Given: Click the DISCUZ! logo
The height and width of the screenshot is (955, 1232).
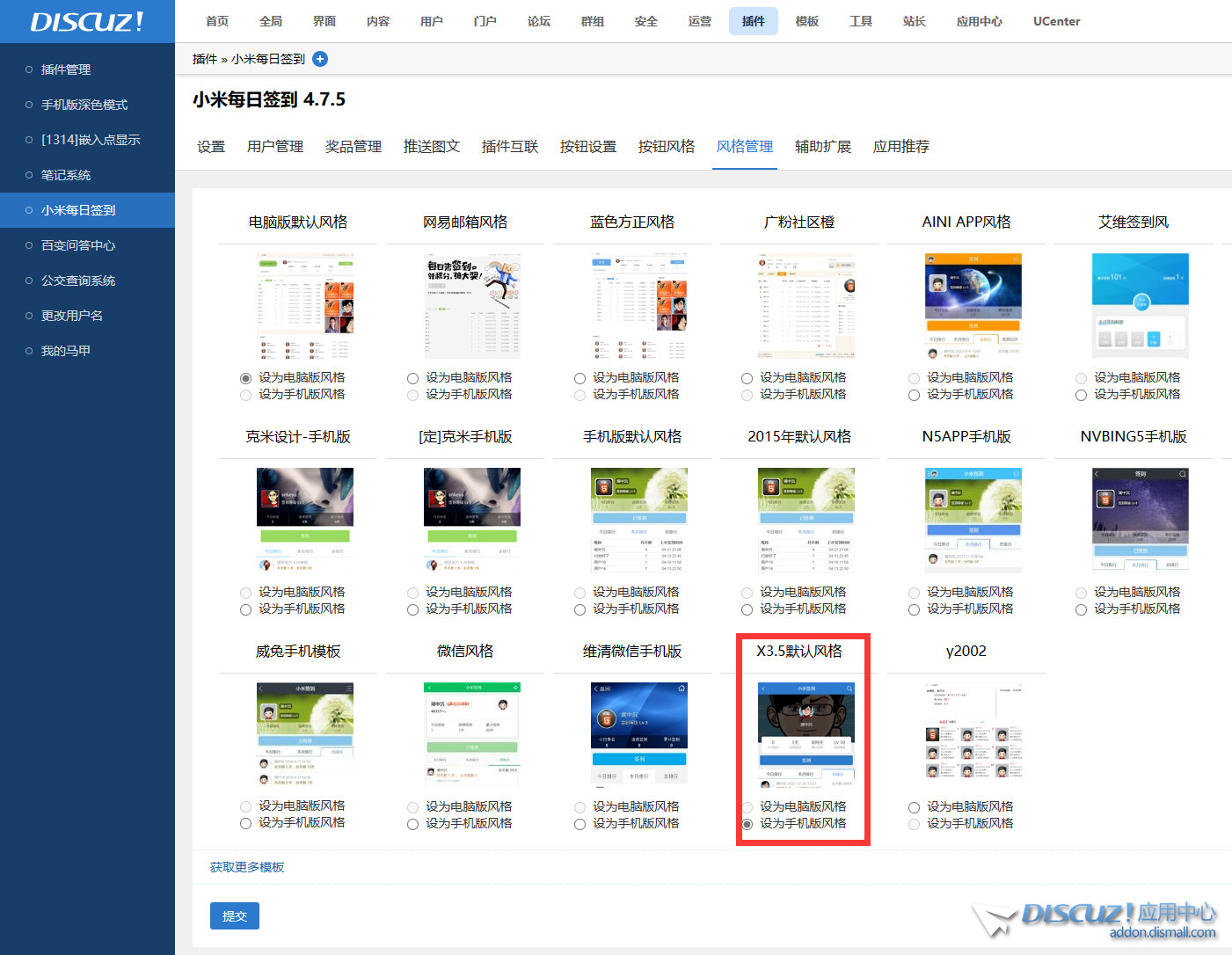Looking at the screenshot, I should (x=87, y=21).
